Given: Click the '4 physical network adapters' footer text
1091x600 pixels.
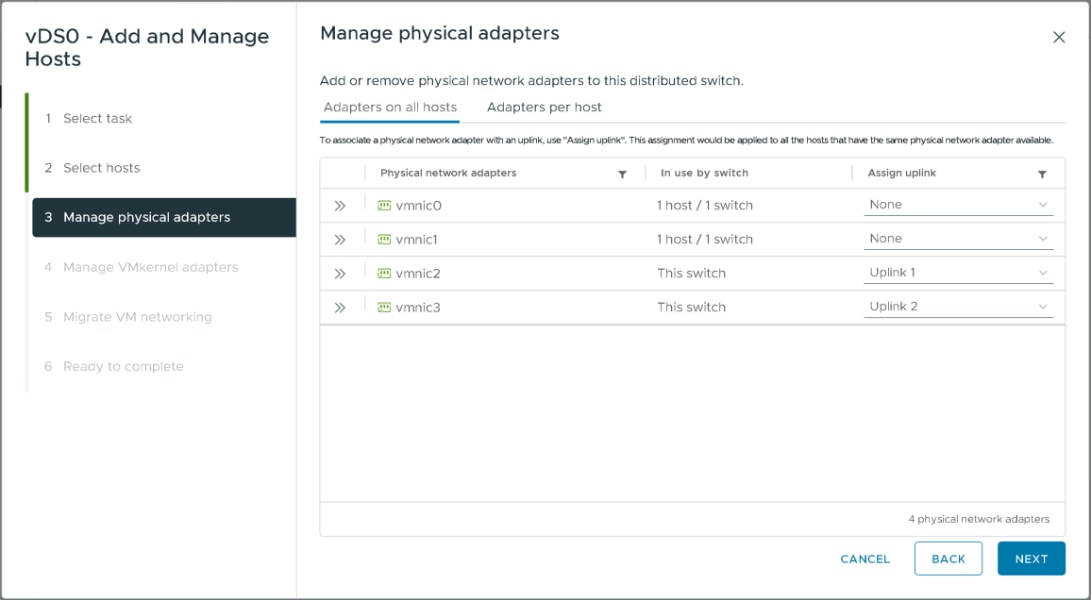Looking at the screenshot, I should coord(979,519).
